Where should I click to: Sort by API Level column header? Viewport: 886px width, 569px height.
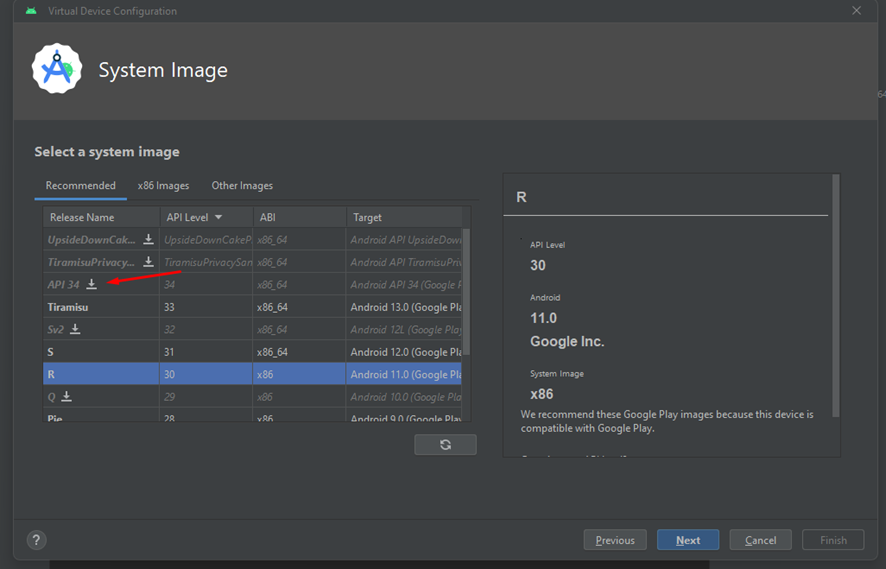pyautogui.click(x=195, y=217)
